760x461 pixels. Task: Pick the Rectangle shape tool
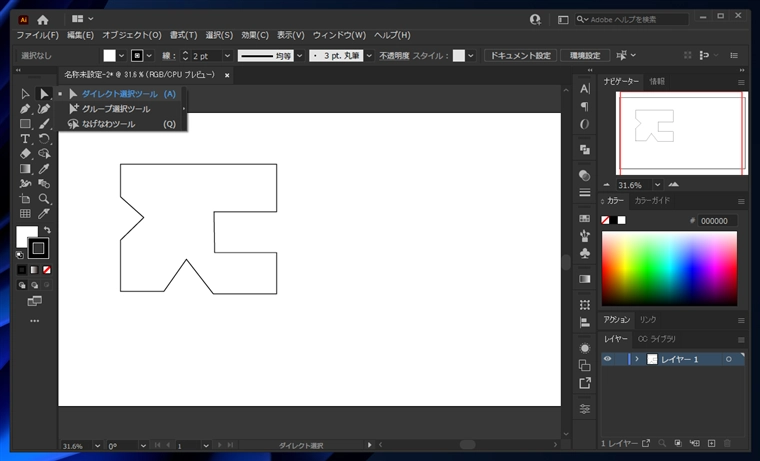click(25, 124)
